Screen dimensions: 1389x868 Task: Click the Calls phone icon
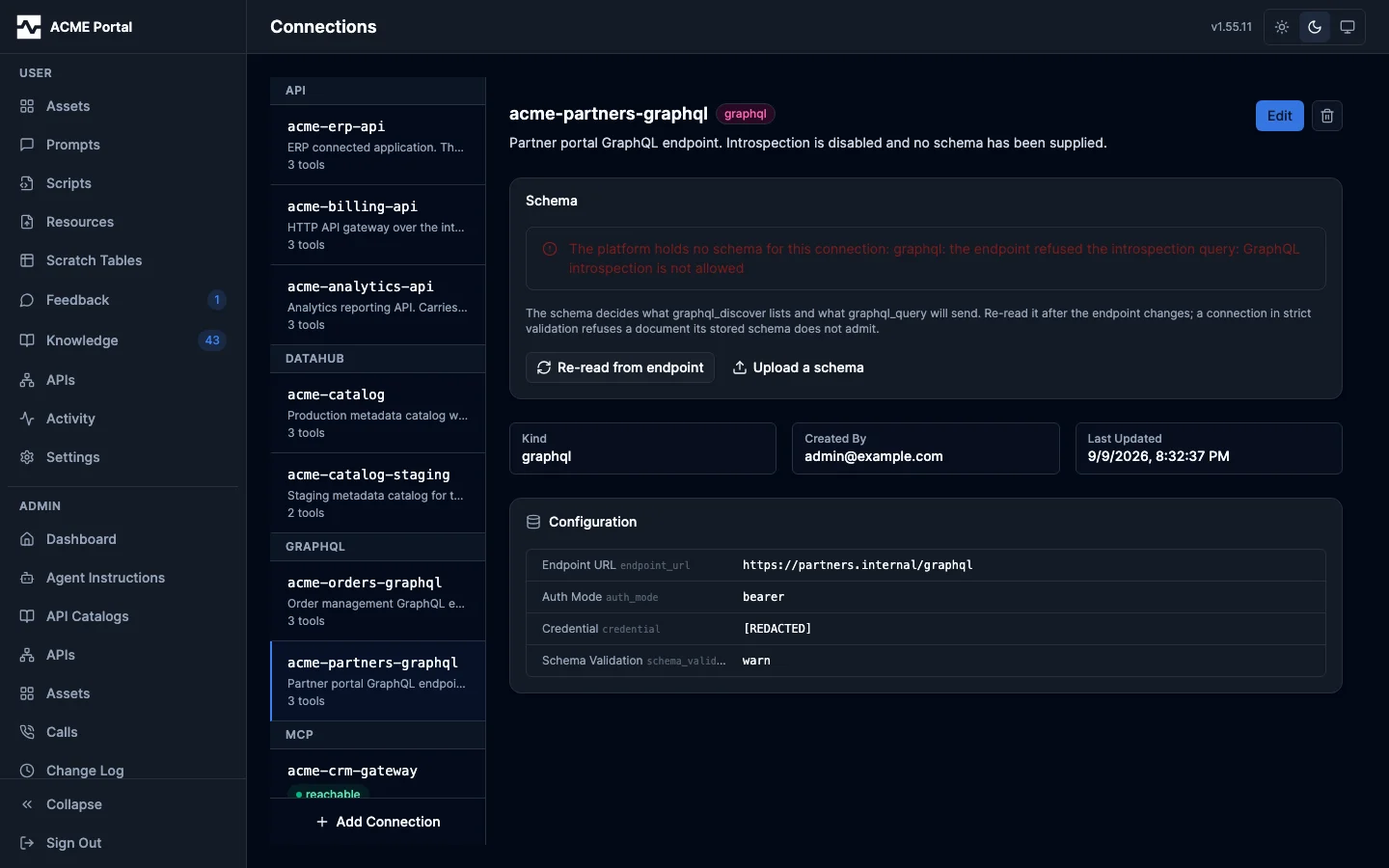pyautogui.click(x=27, y=732)
